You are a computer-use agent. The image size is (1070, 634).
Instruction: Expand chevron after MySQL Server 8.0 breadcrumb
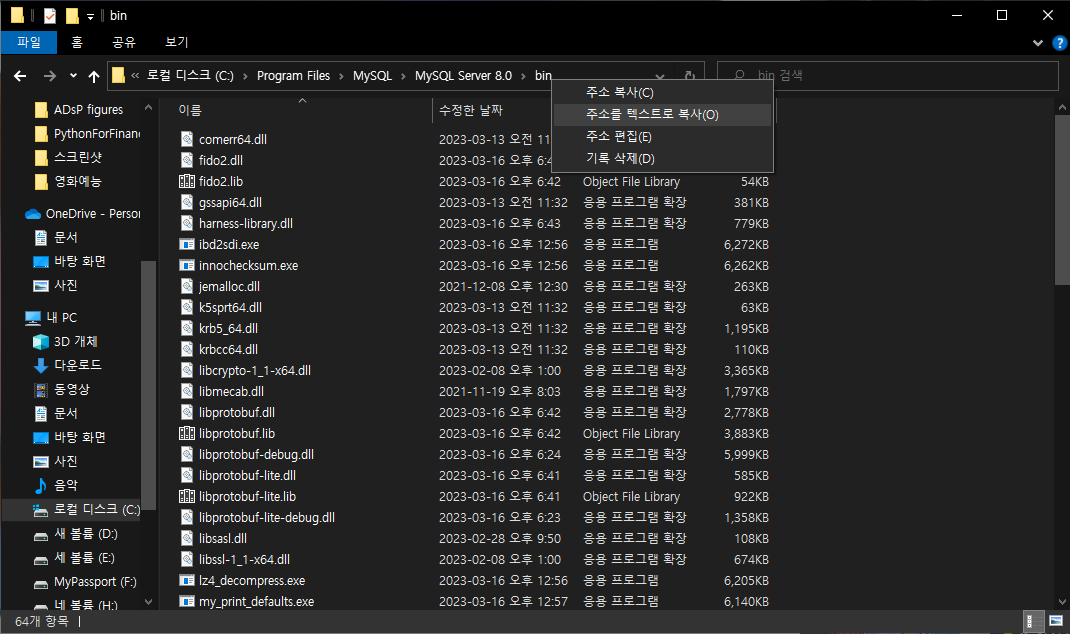(x=523, y=76)
